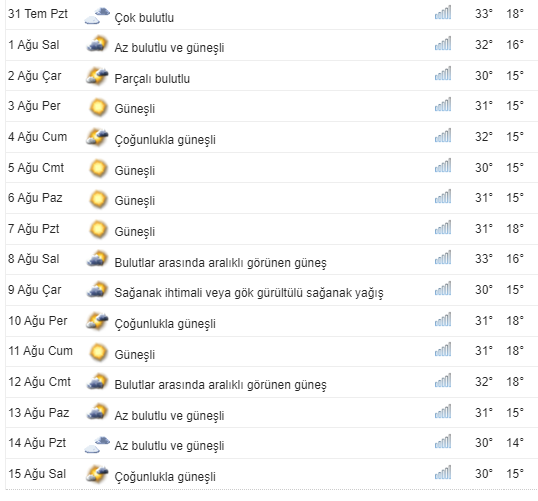
Task: Click the signal bars icon in 31 Tem Pzt row
Action: click(443, 13)
